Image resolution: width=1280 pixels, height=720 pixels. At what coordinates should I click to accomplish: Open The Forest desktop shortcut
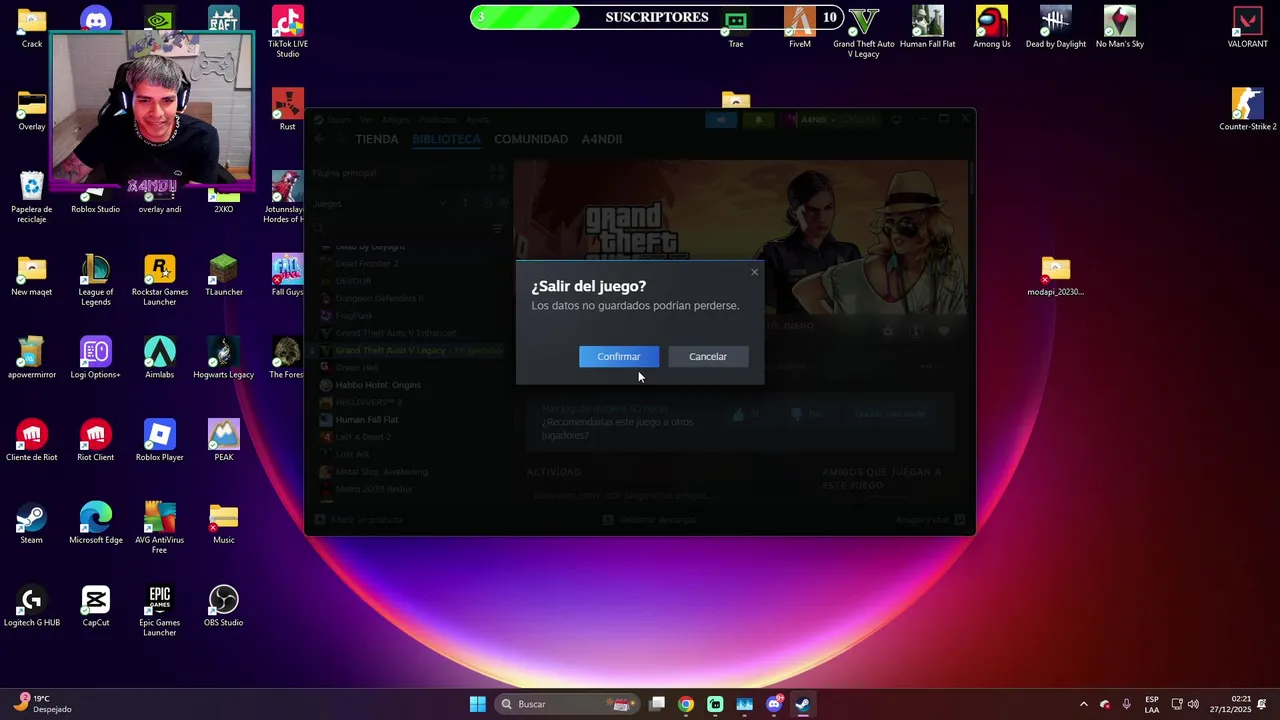point(288,358)
